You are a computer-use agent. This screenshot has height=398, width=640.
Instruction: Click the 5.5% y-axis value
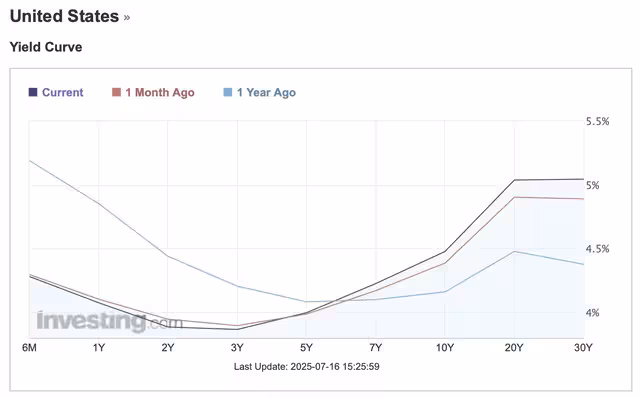pos(598,121)
